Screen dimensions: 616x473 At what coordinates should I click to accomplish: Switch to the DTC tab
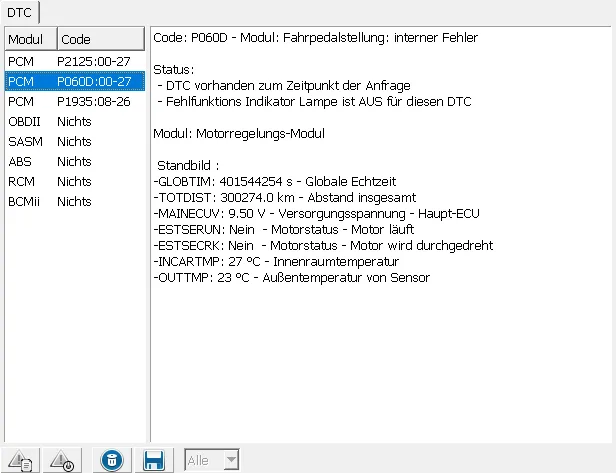coord(20,12)
